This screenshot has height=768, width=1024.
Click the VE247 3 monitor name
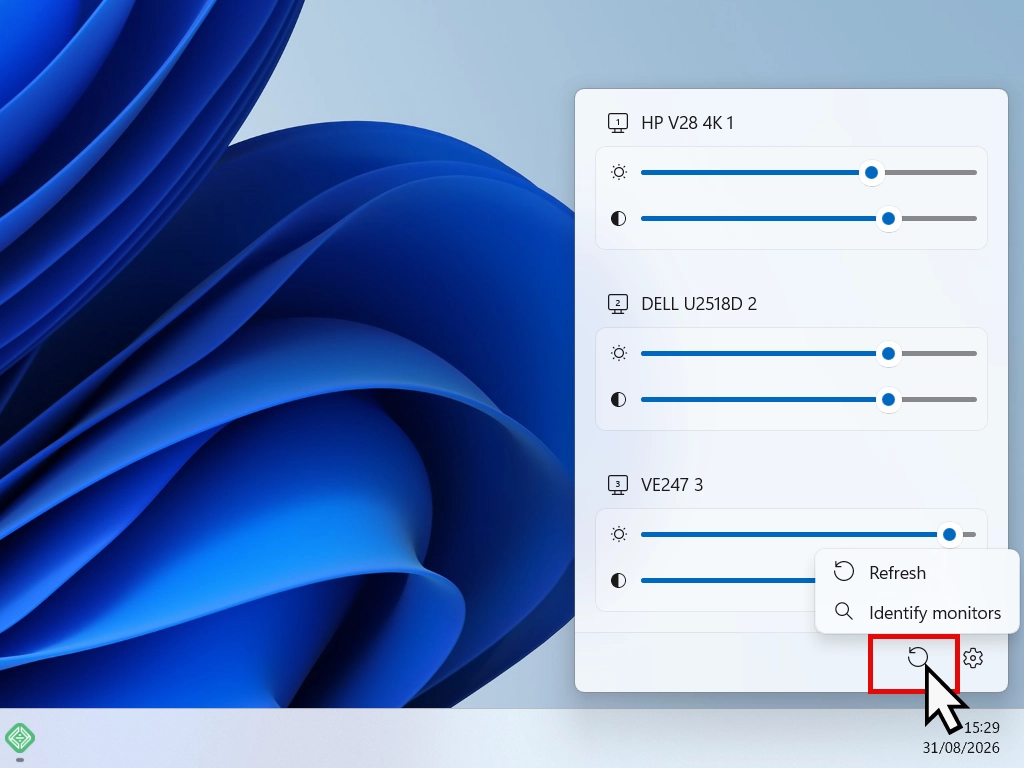pyautogui.click(x=672, y=485)
